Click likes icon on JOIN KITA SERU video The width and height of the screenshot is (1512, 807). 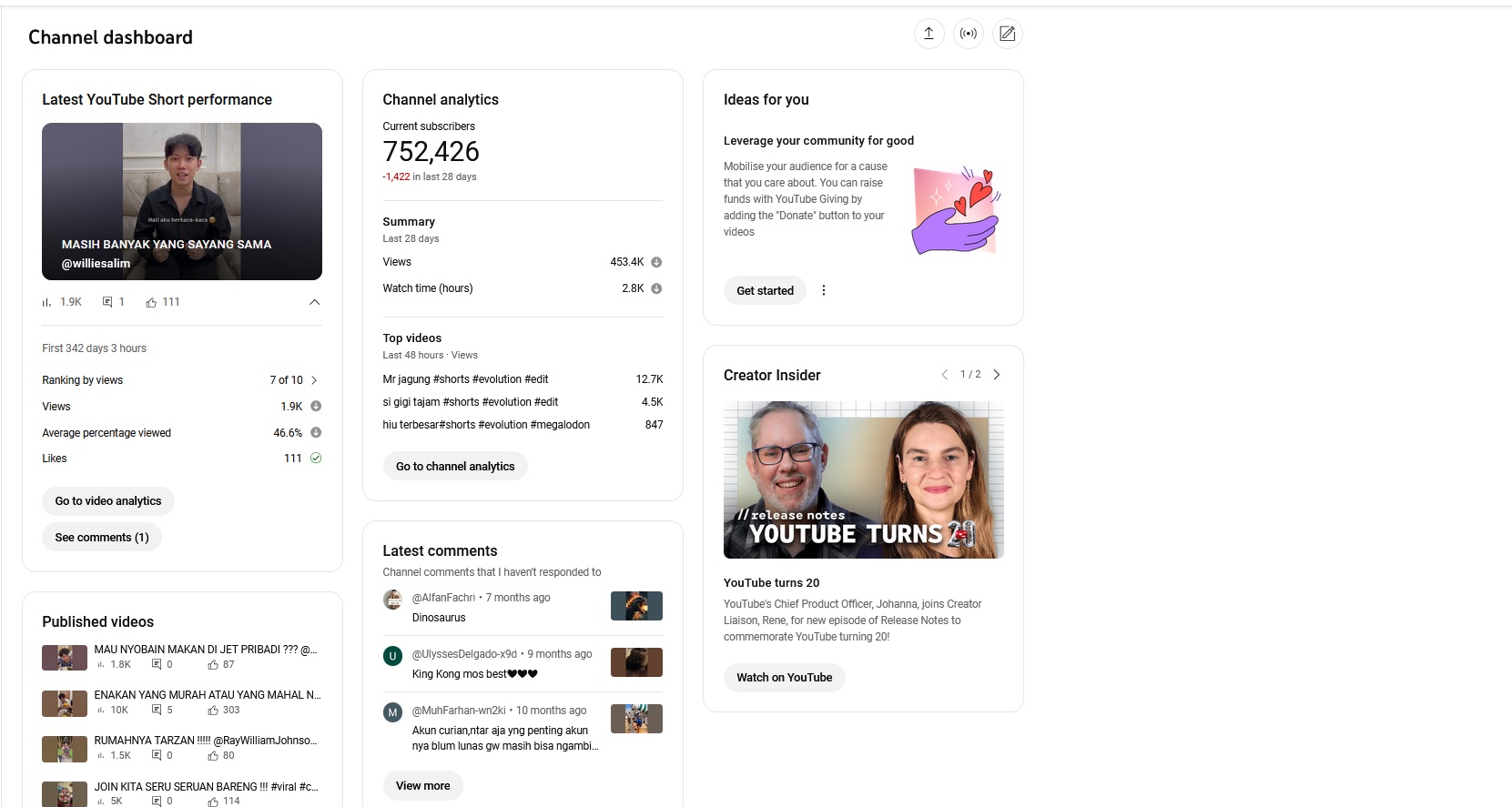pyautogui.click(x=213, y=802)
